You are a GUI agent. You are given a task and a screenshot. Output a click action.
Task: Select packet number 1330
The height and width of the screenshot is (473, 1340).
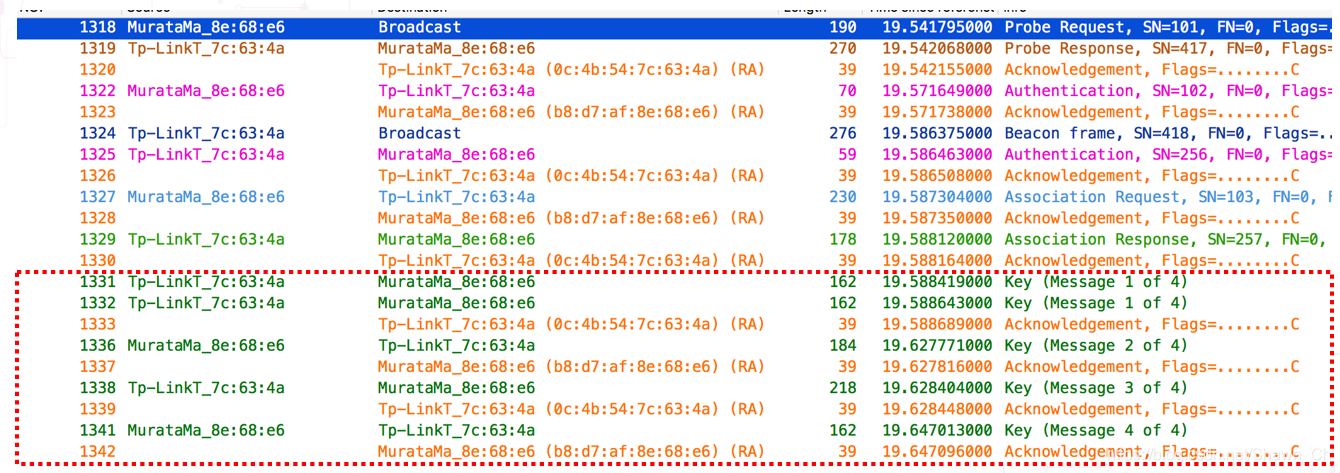(98, 260)
